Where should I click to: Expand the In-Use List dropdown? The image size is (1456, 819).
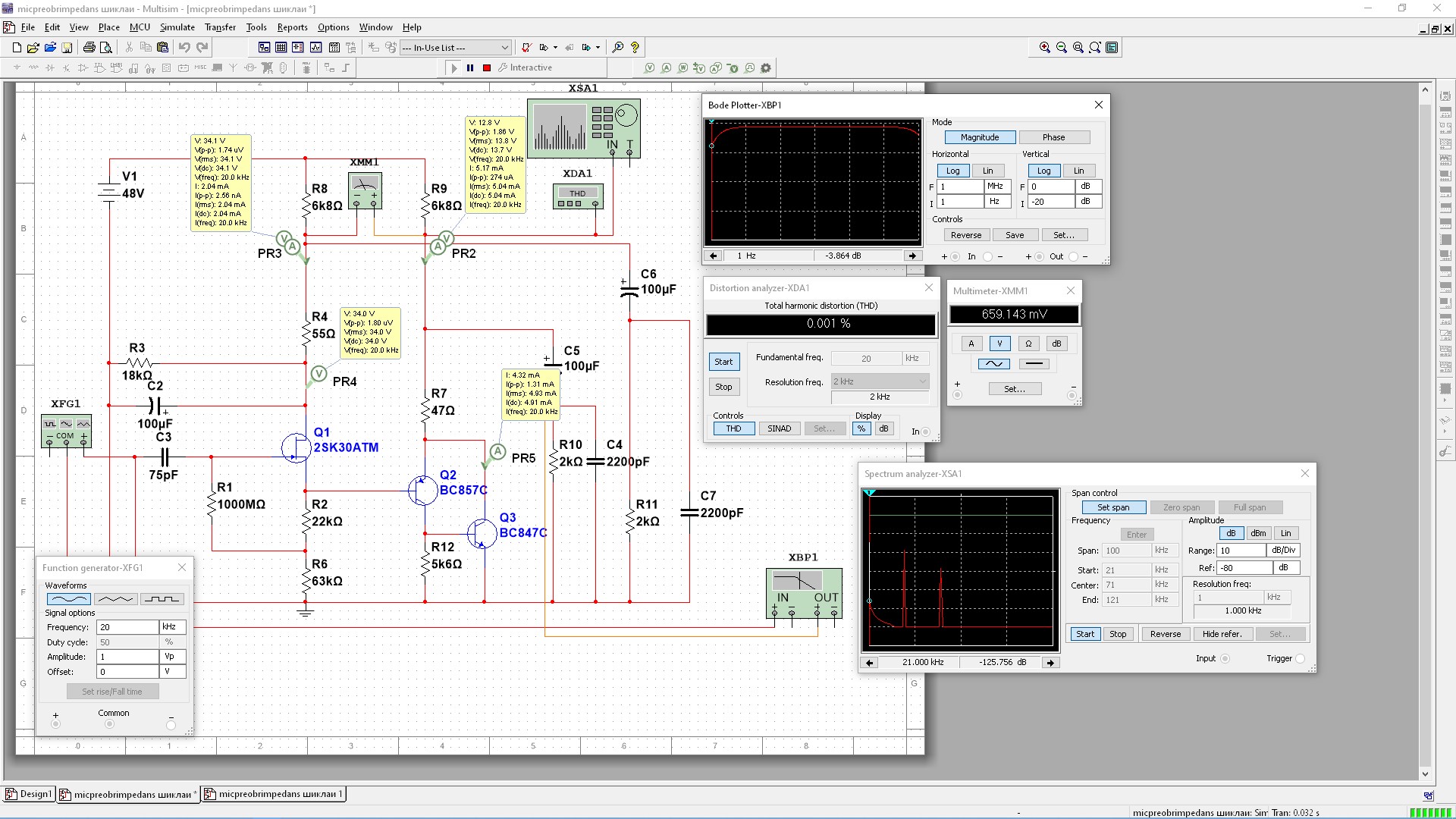click(x=505, y=47)
